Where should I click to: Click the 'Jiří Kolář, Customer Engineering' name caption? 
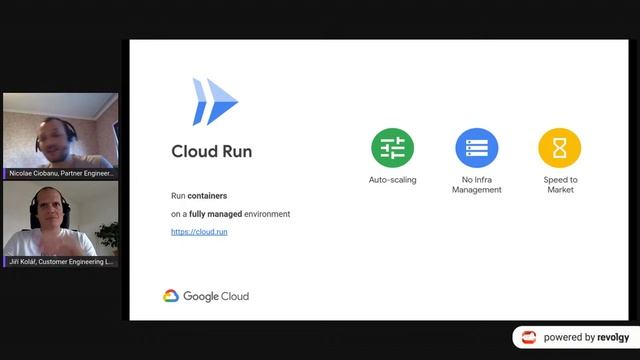coord(61,262)
